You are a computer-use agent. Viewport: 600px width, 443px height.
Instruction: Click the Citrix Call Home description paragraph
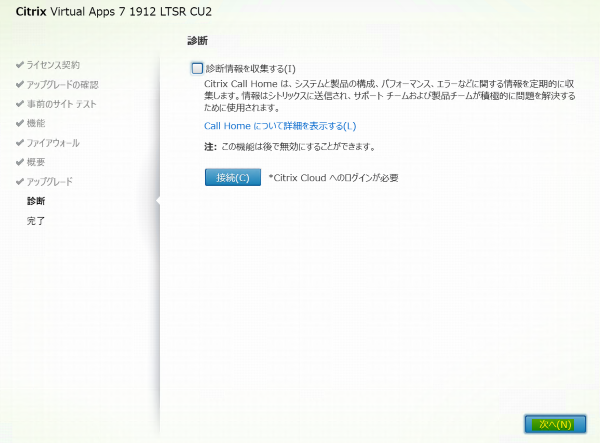click(x=390, y=96)
